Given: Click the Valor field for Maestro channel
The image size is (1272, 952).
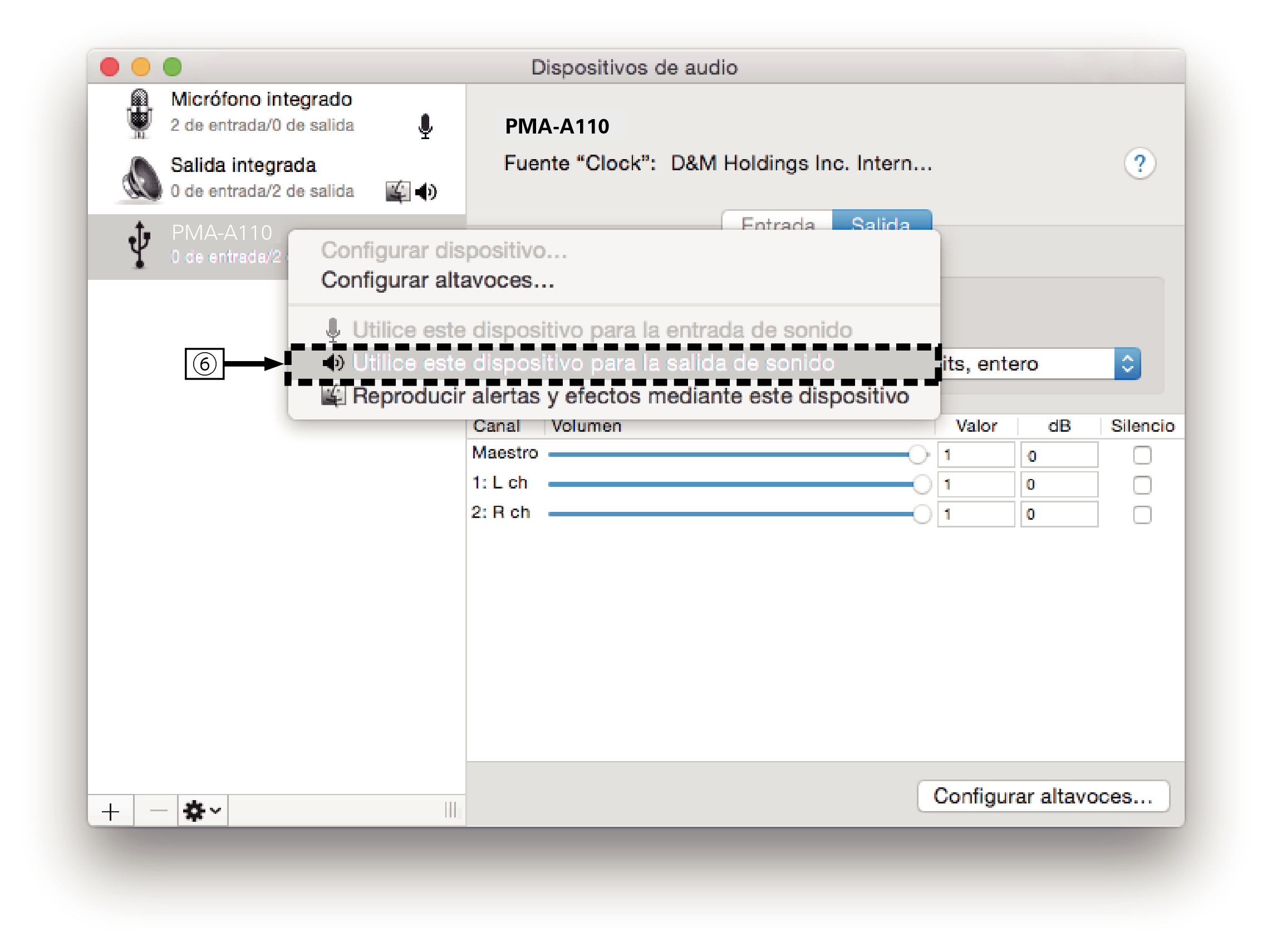Looking at the screenshot, I should point(976,454).
